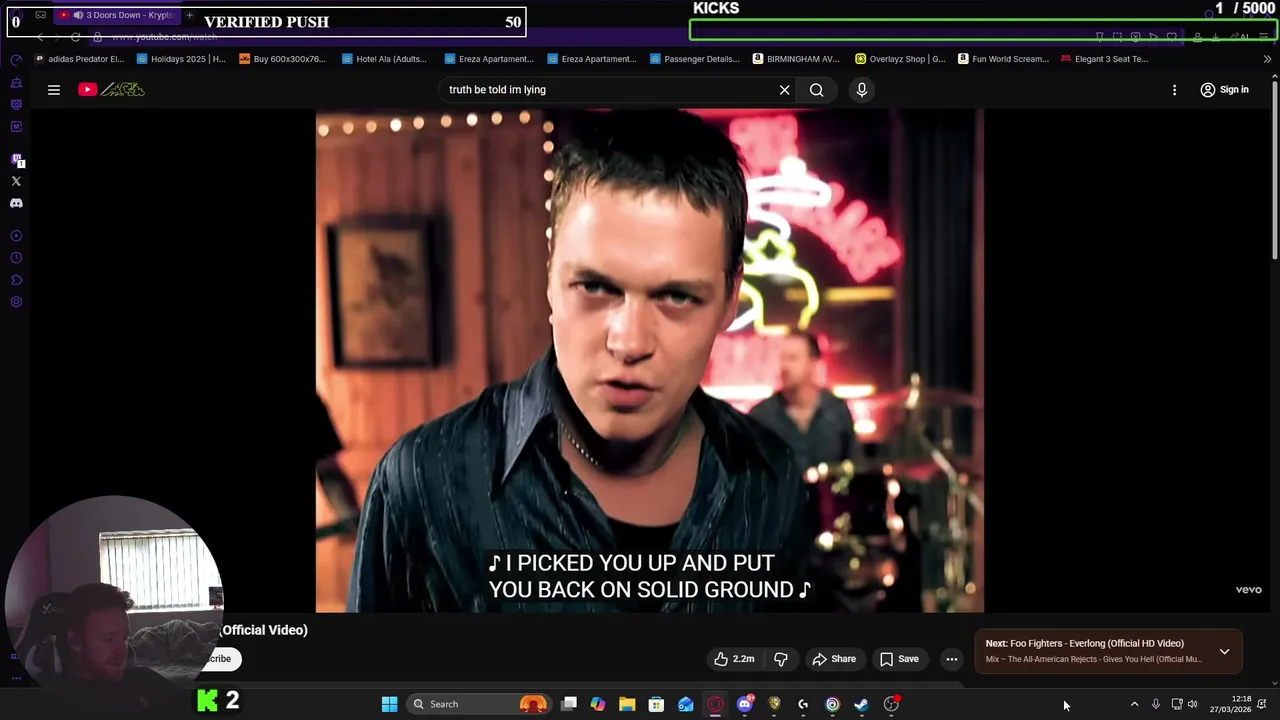
Task: Clear the search box with the X
Action: pyautogui.click(x=785, y=90)
